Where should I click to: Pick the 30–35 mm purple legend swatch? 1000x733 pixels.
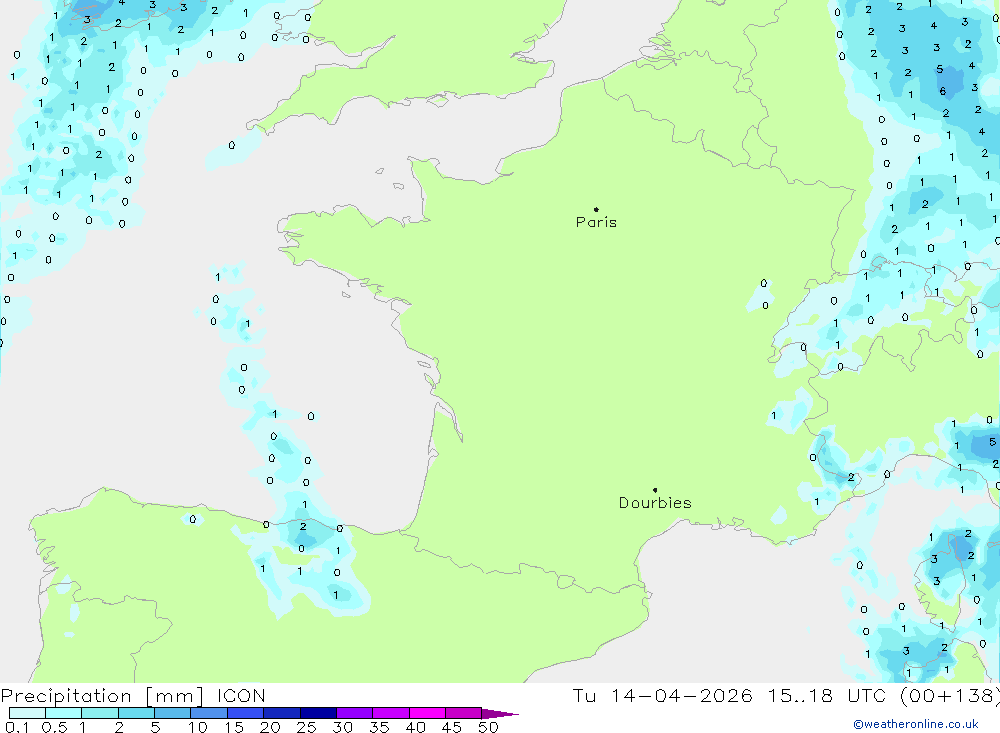pyautogui.click(x=355, y=713)
